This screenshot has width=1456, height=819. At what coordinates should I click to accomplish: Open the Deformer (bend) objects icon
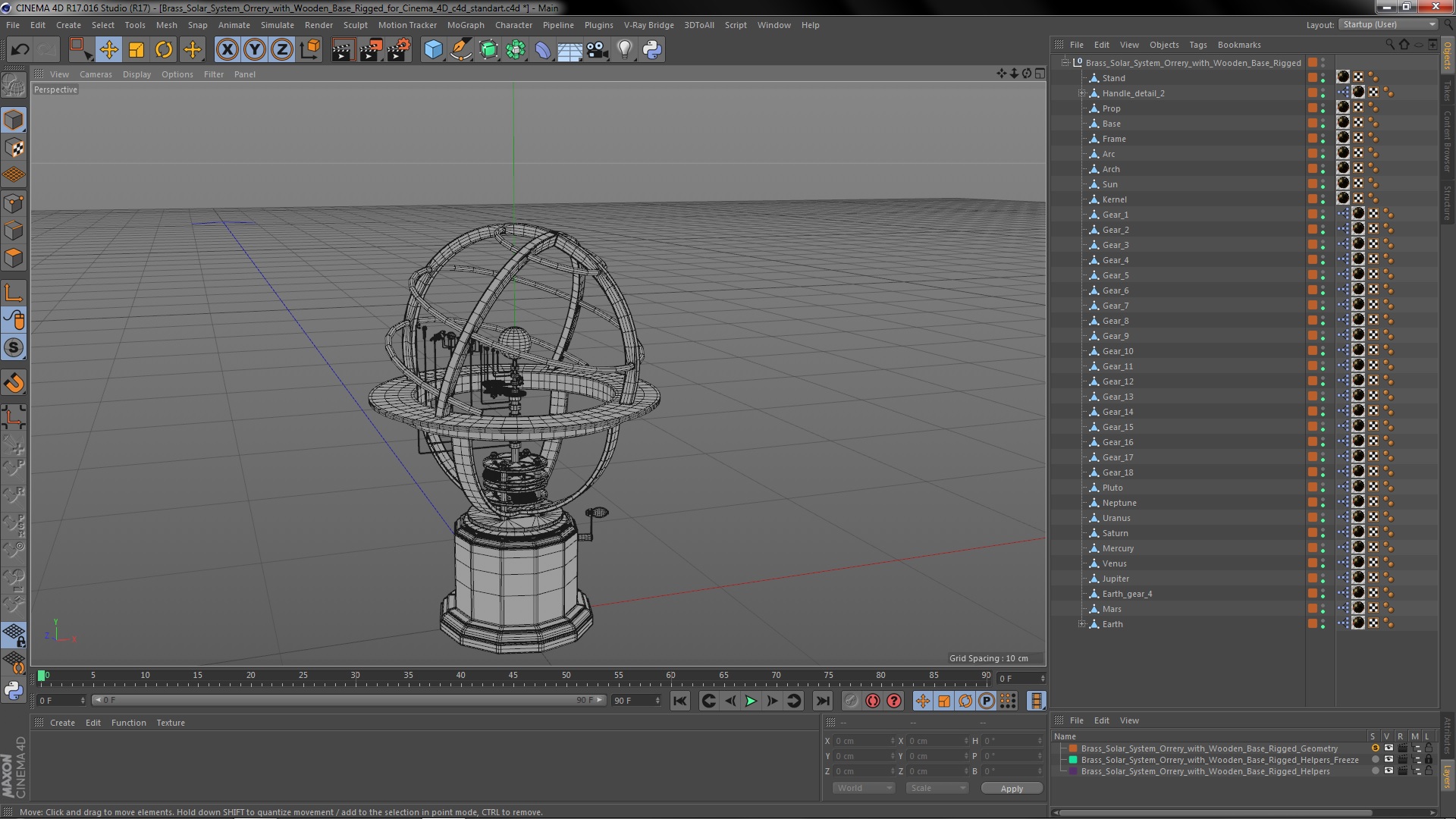(543, 50)
